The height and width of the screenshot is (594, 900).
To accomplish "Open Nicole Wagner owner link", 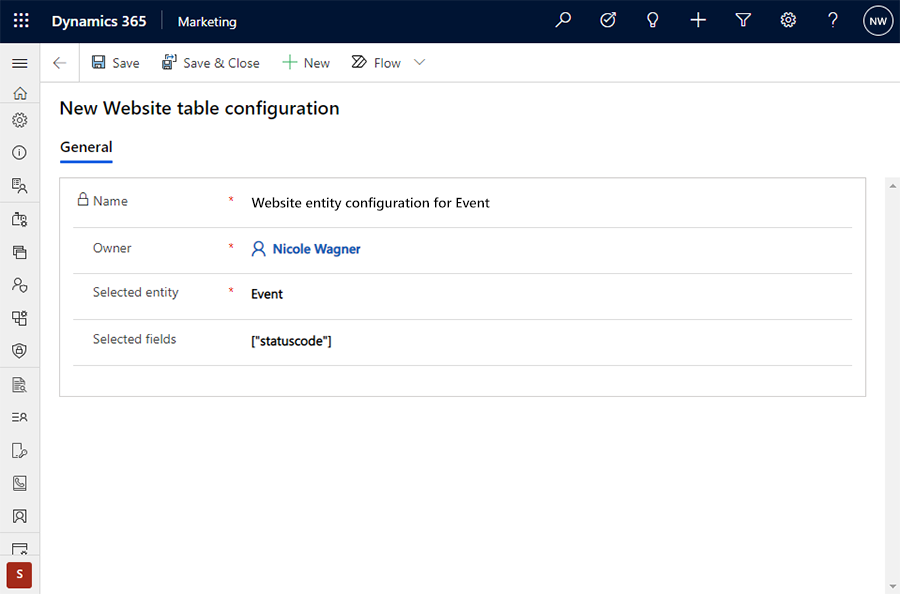I will (316, 249).
